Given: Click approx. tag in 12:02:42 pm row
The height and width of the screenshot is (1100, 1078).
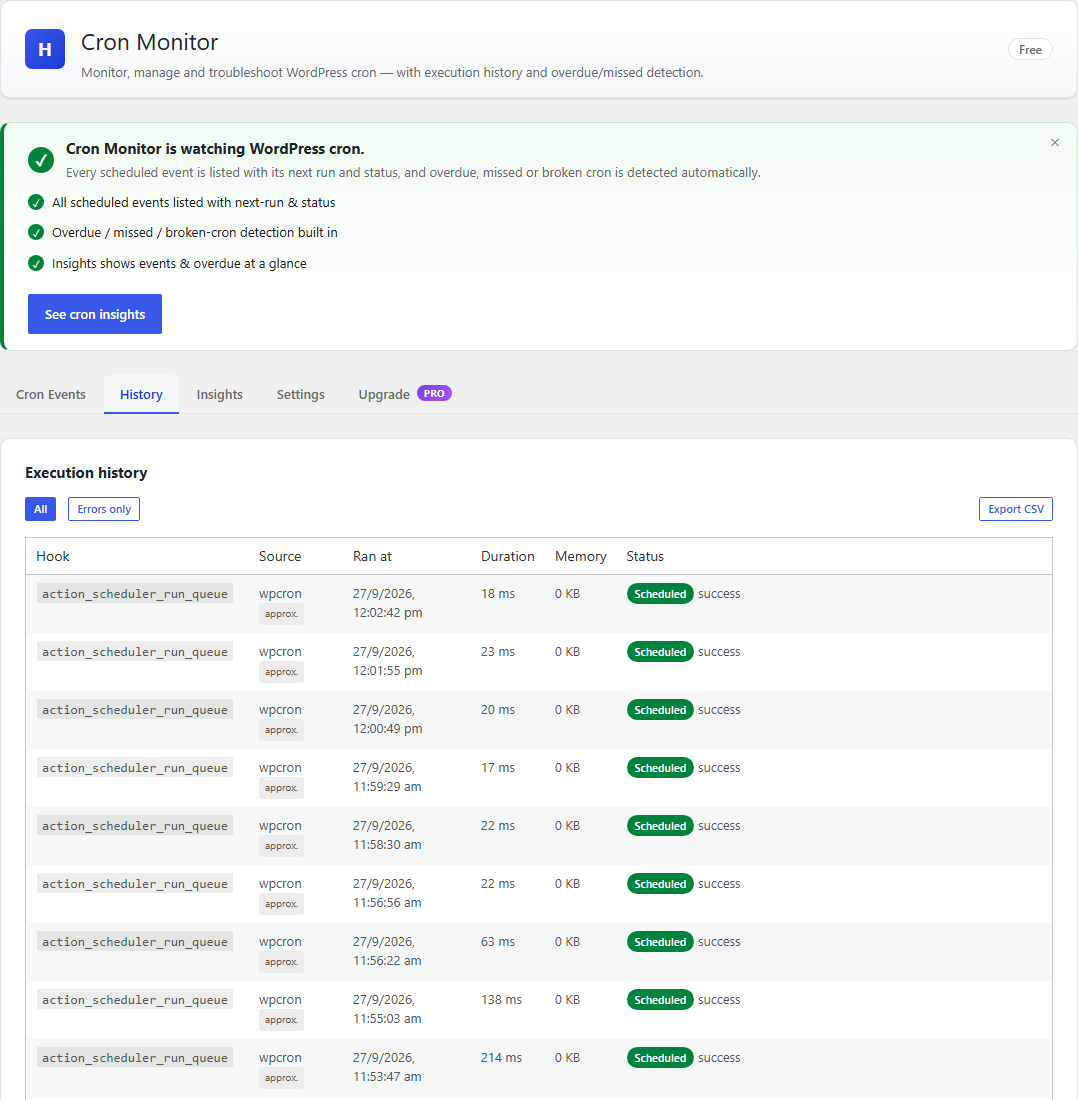Looking at the screenshot, I should pos(281,614).
